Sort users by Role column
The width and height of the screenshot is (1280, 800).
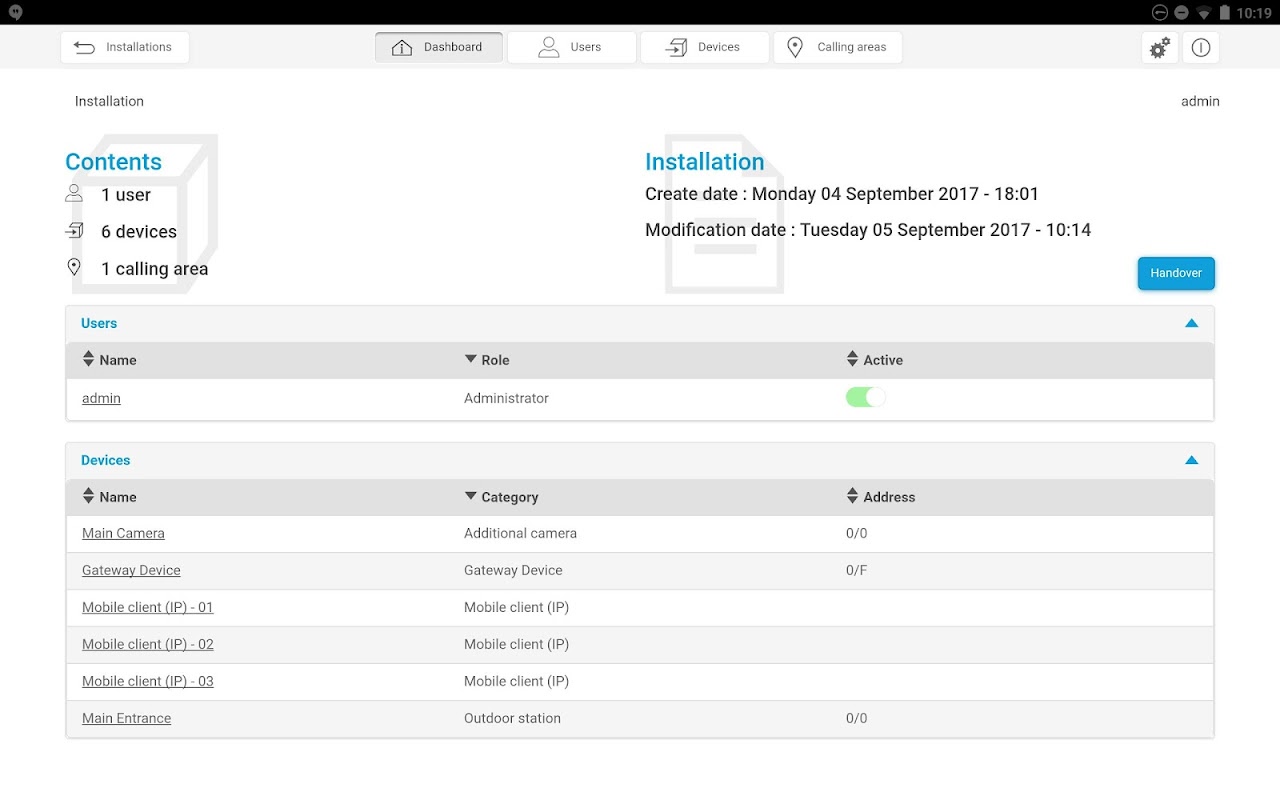coord(487,360)
